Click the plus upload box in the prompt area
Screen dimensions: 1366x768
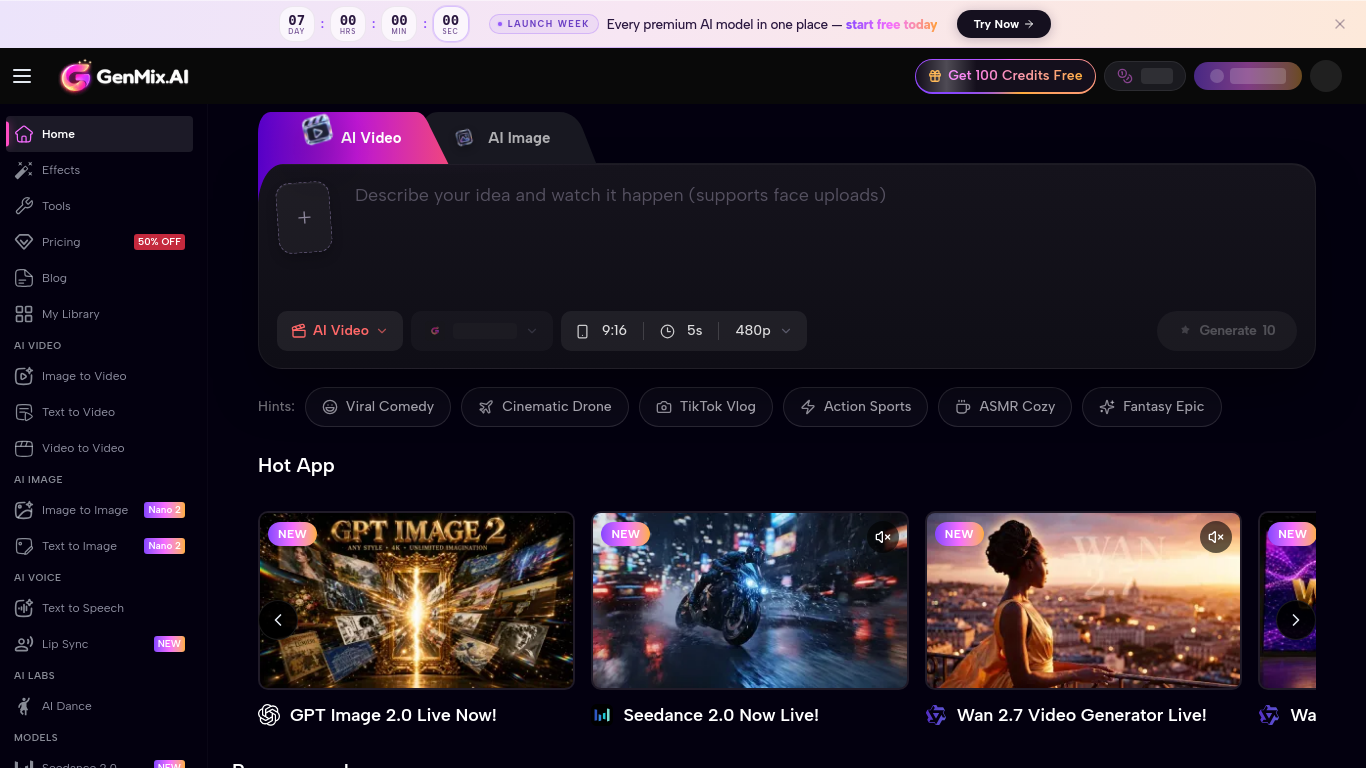coord(304,217)
